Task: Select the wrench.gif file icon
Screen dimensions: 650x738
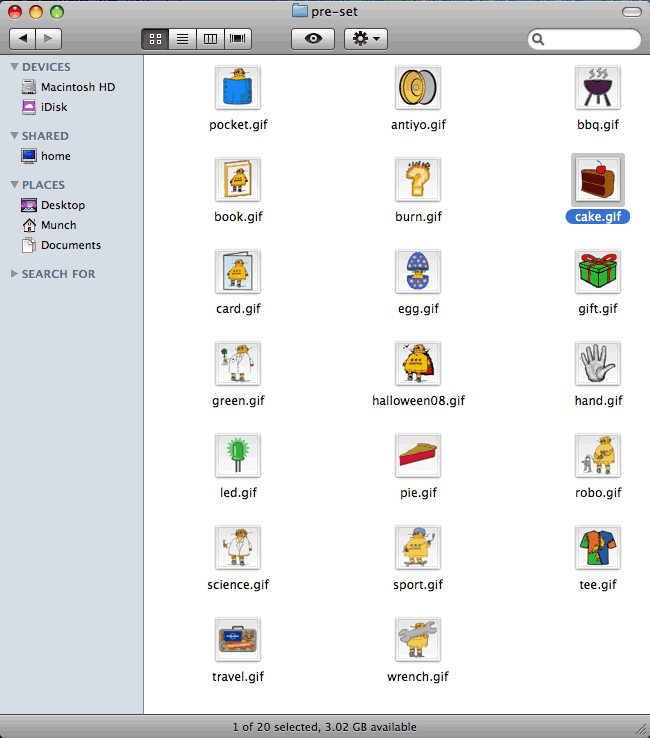Action: (418, 640)
